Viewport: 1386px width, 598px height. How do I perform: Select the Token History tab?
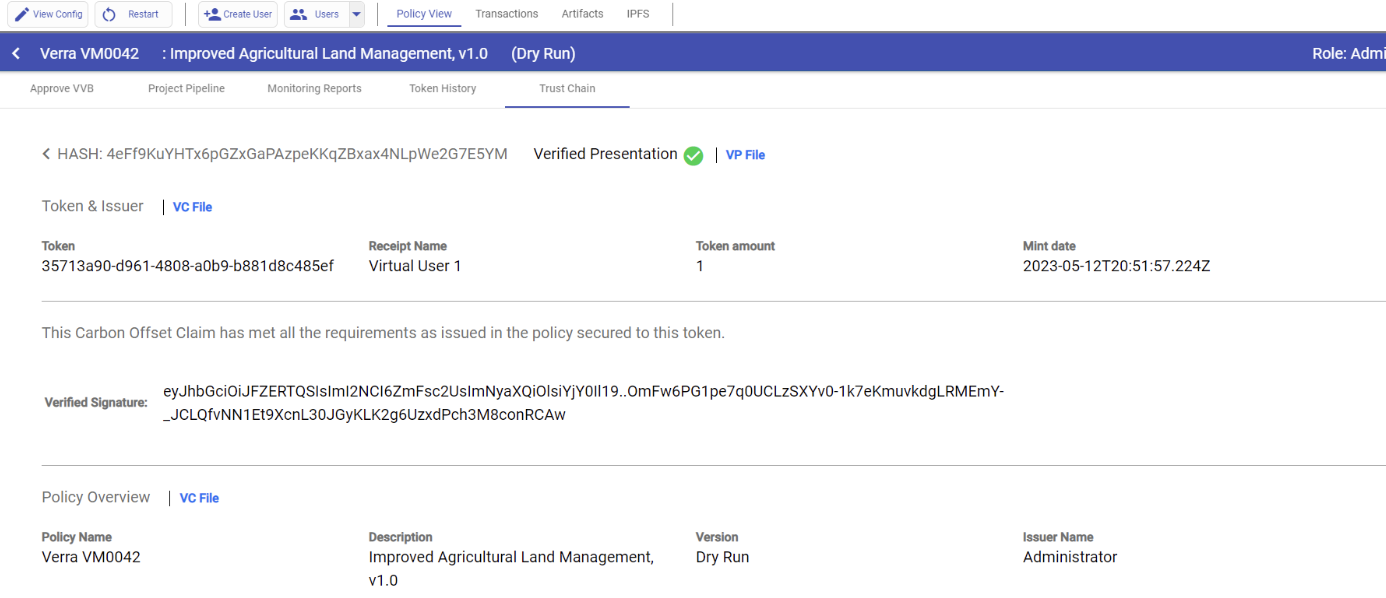coord(442,89)
